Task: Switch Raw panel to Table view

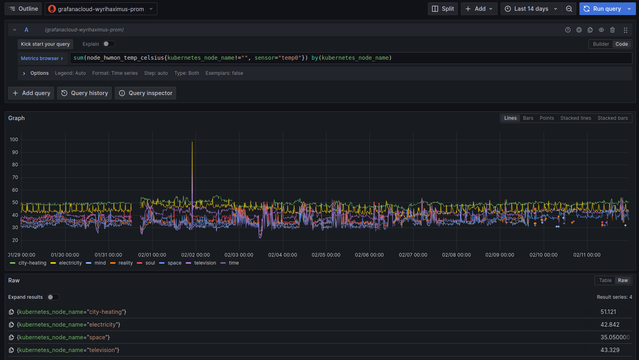Action: [x=605, y=280]
